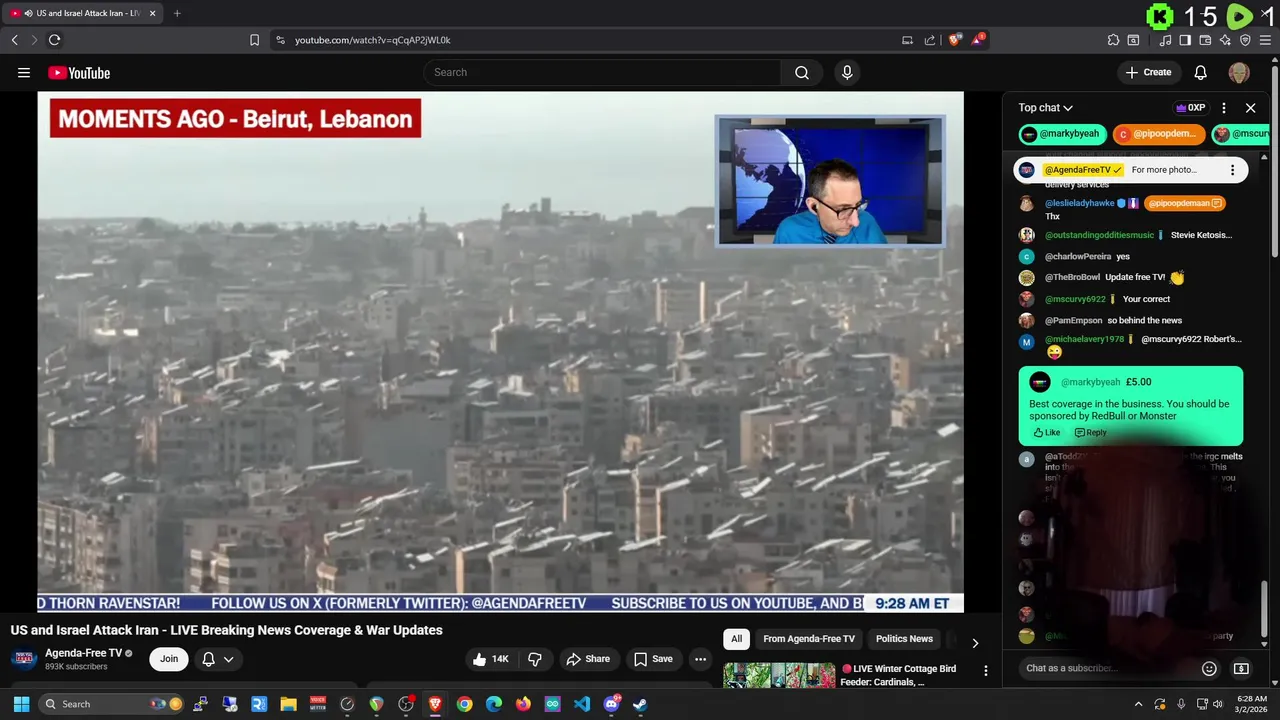Go back to the previous page
Viewport: 1280px width, 720px height.
pos(14,40)
